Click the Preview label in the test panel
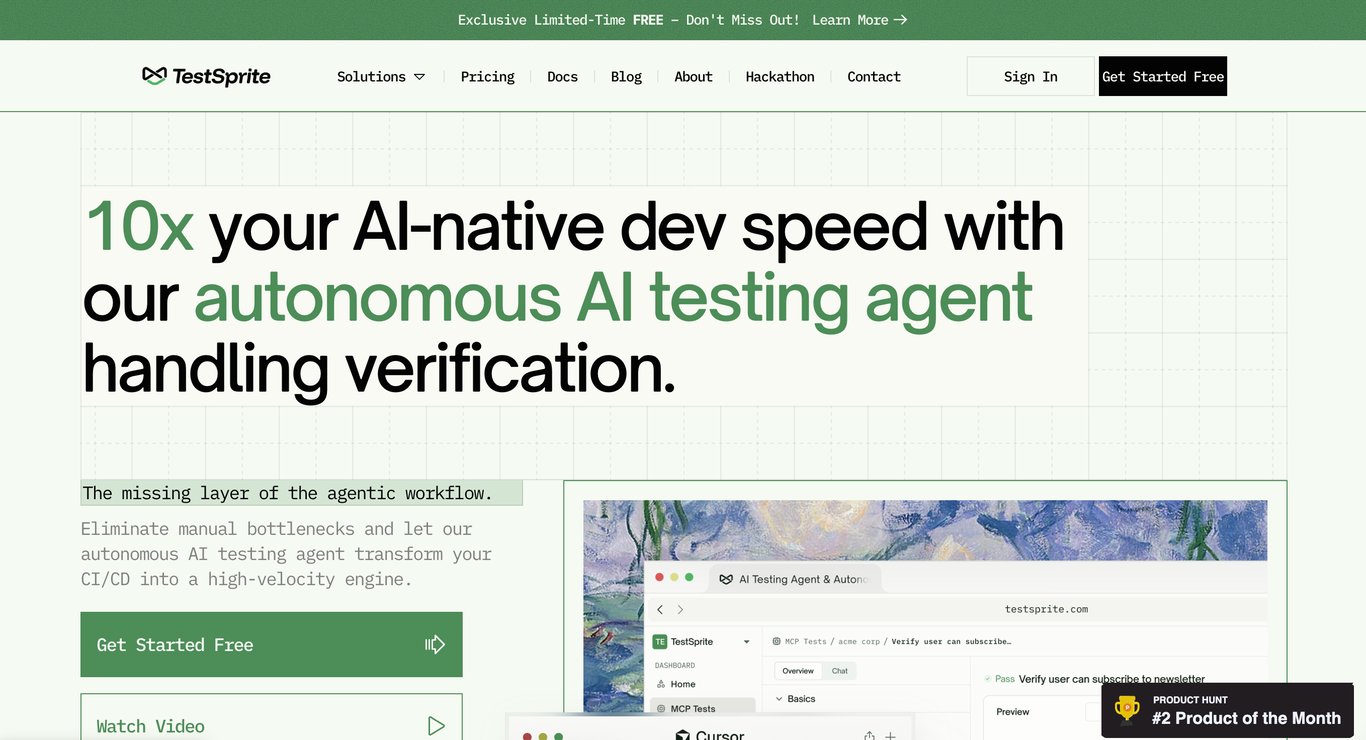 point(1013,712)
